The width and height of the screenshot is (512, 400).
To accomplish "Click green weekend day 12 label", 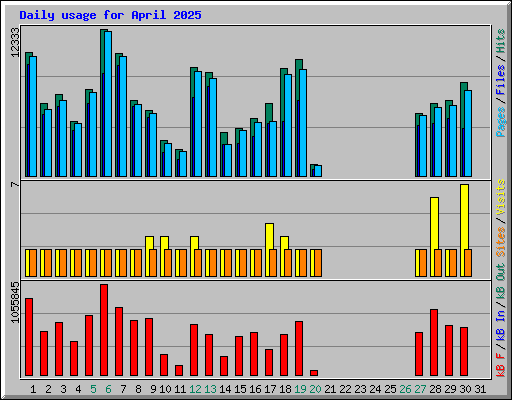I will point(195,389).
